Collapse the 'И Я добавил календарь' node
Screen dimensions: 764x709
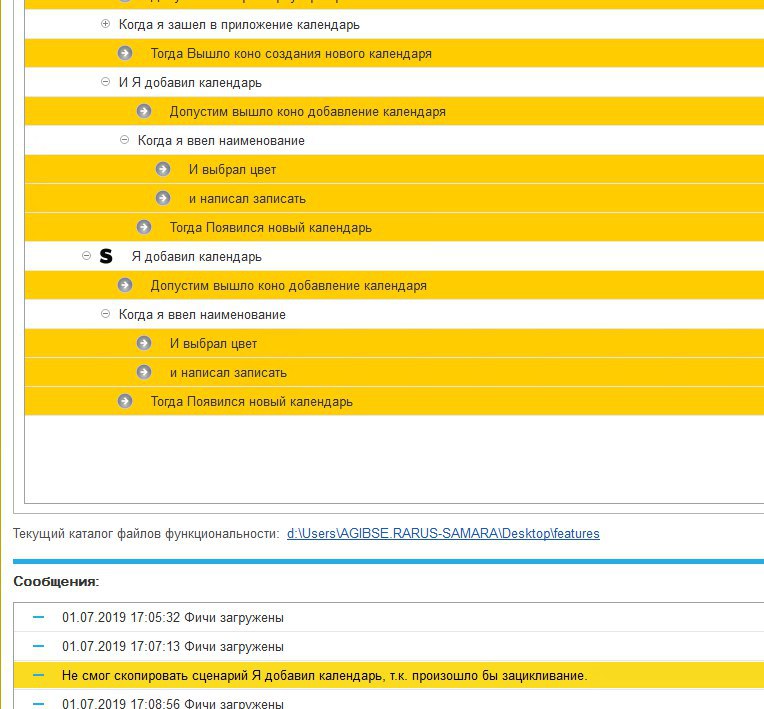[105, 82]
